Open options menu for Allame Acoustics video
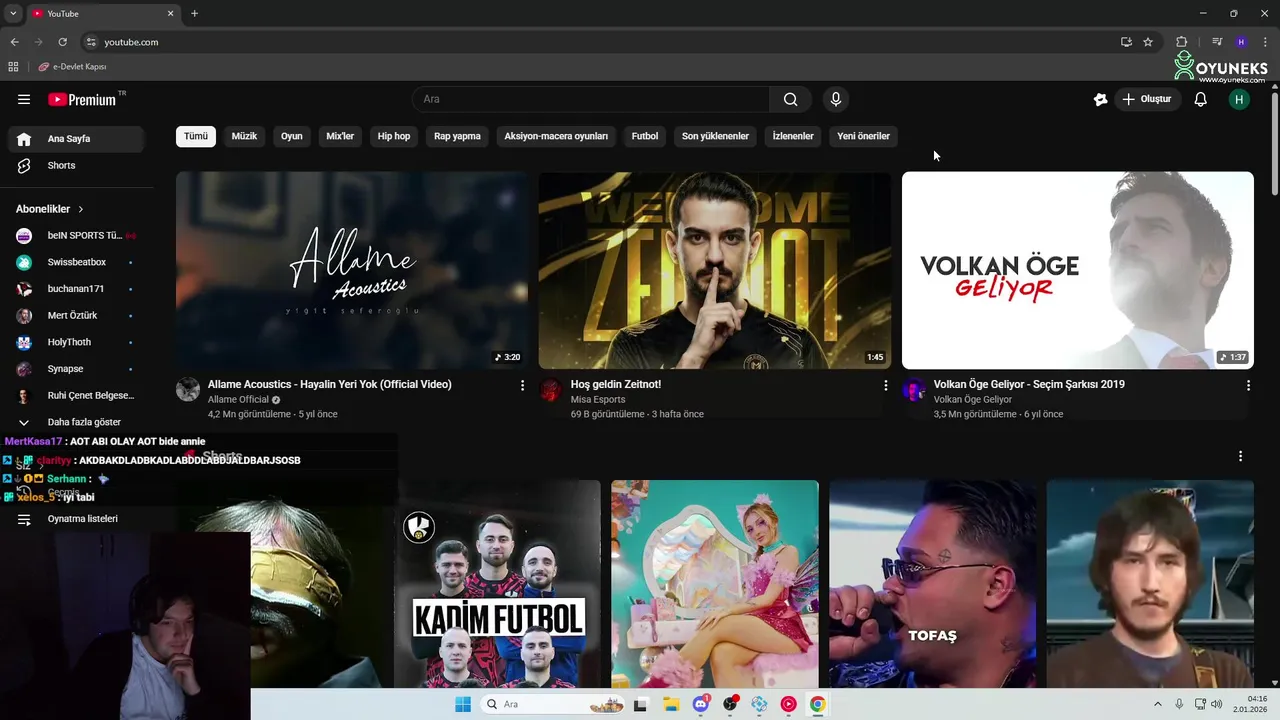 pos(522,385)
